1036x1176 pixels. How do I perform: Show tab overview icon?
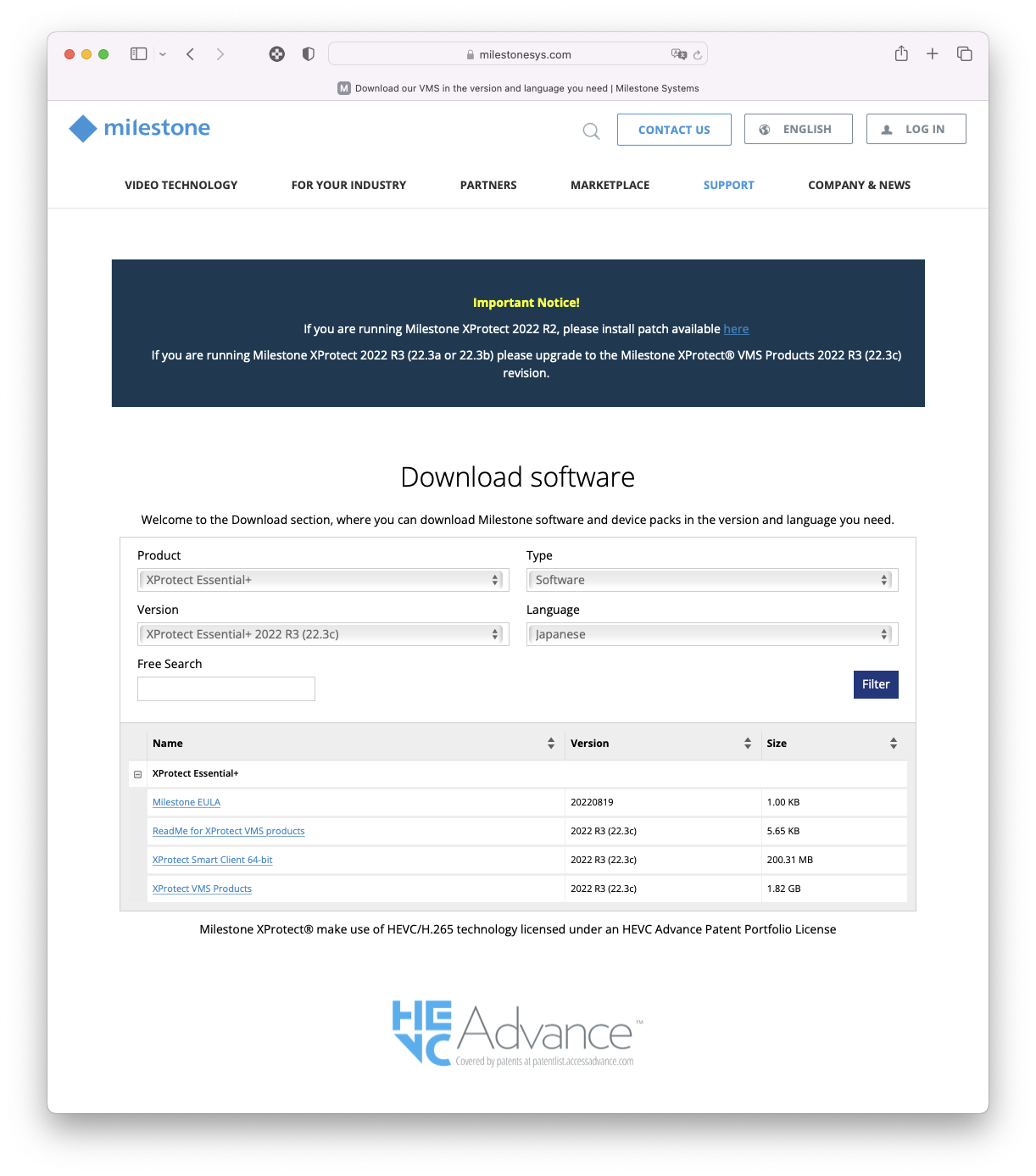pyautogui.click(x=965, y=53)
